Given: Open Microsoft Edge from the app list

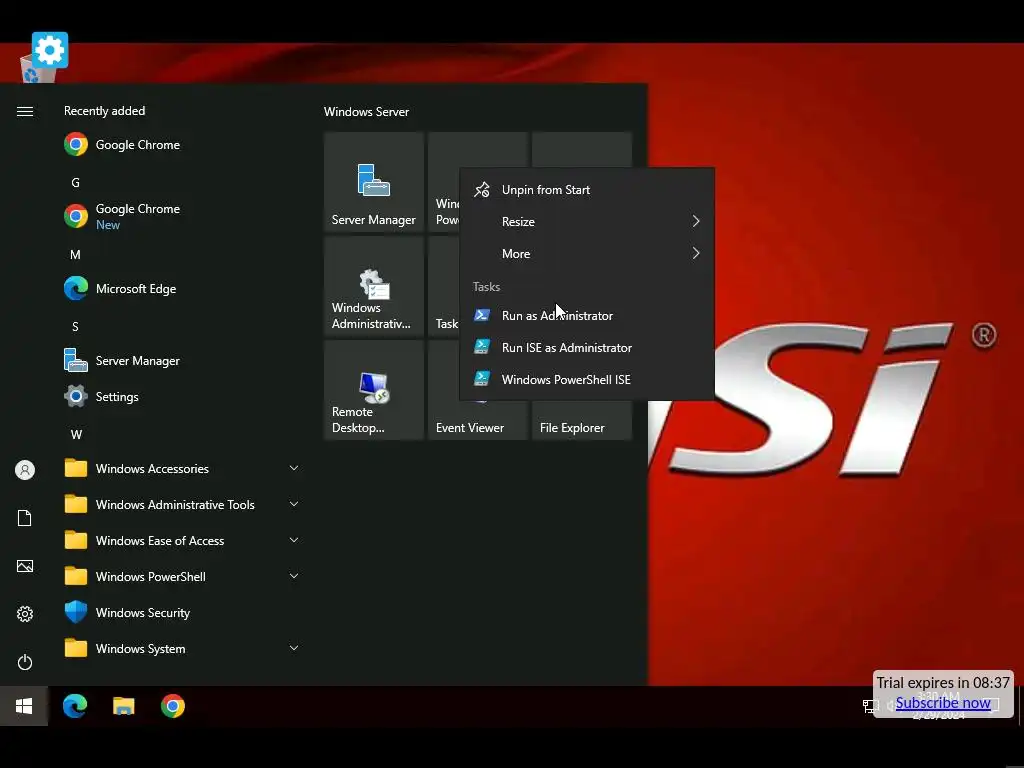Looking at the screenshot, I should click(x=182, y=289).
